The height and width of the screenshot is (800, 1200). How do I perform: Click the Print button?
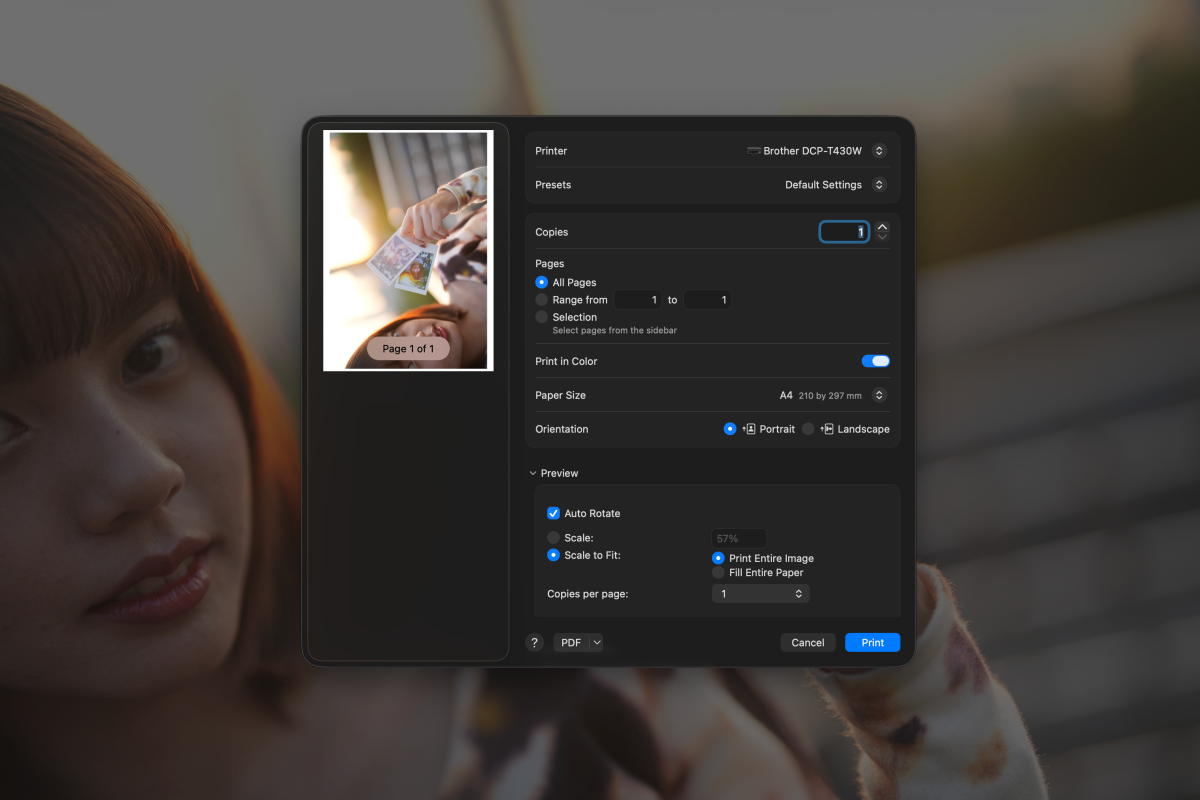[x=872, y=643]
